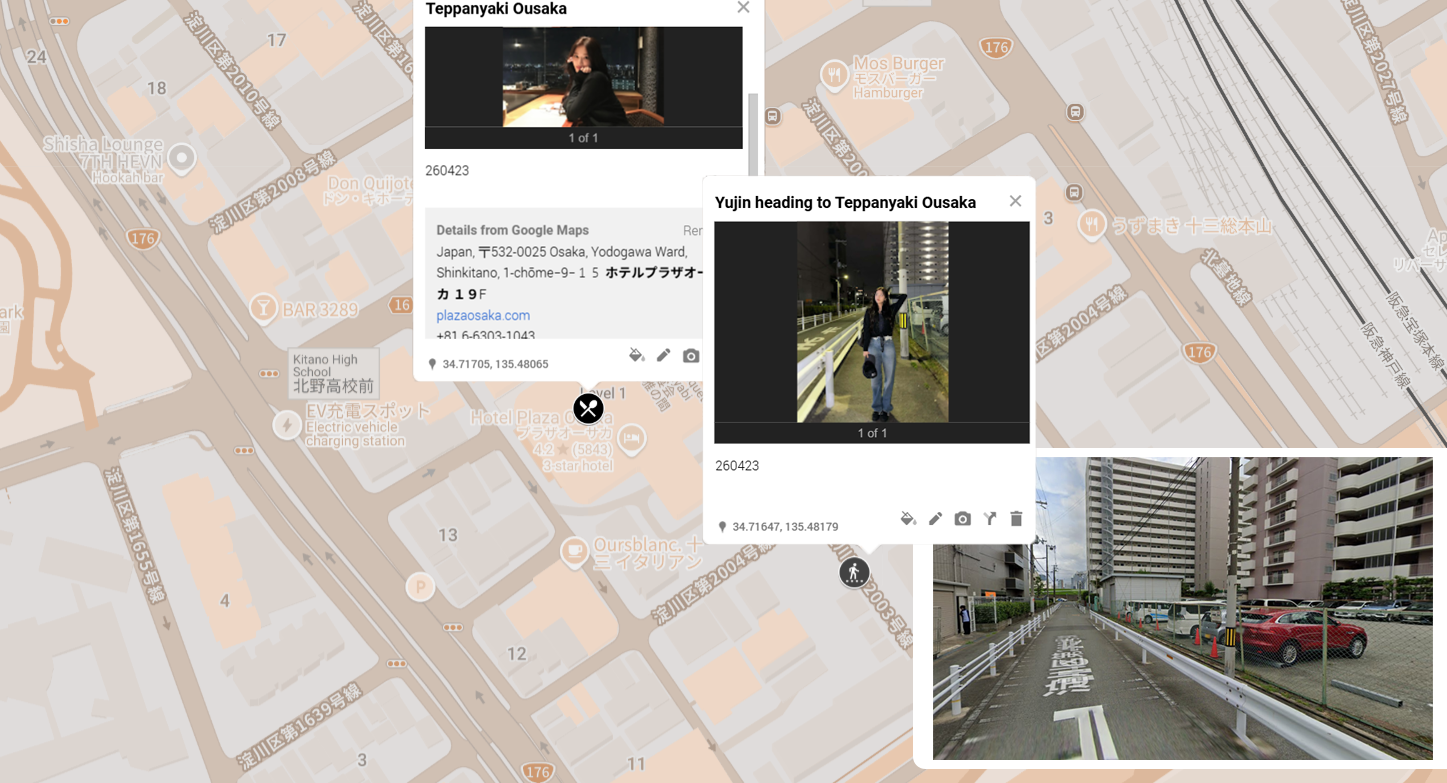Click the EV charging station lightning icon
1447x783 pixels.
click(x=287, y=425)
